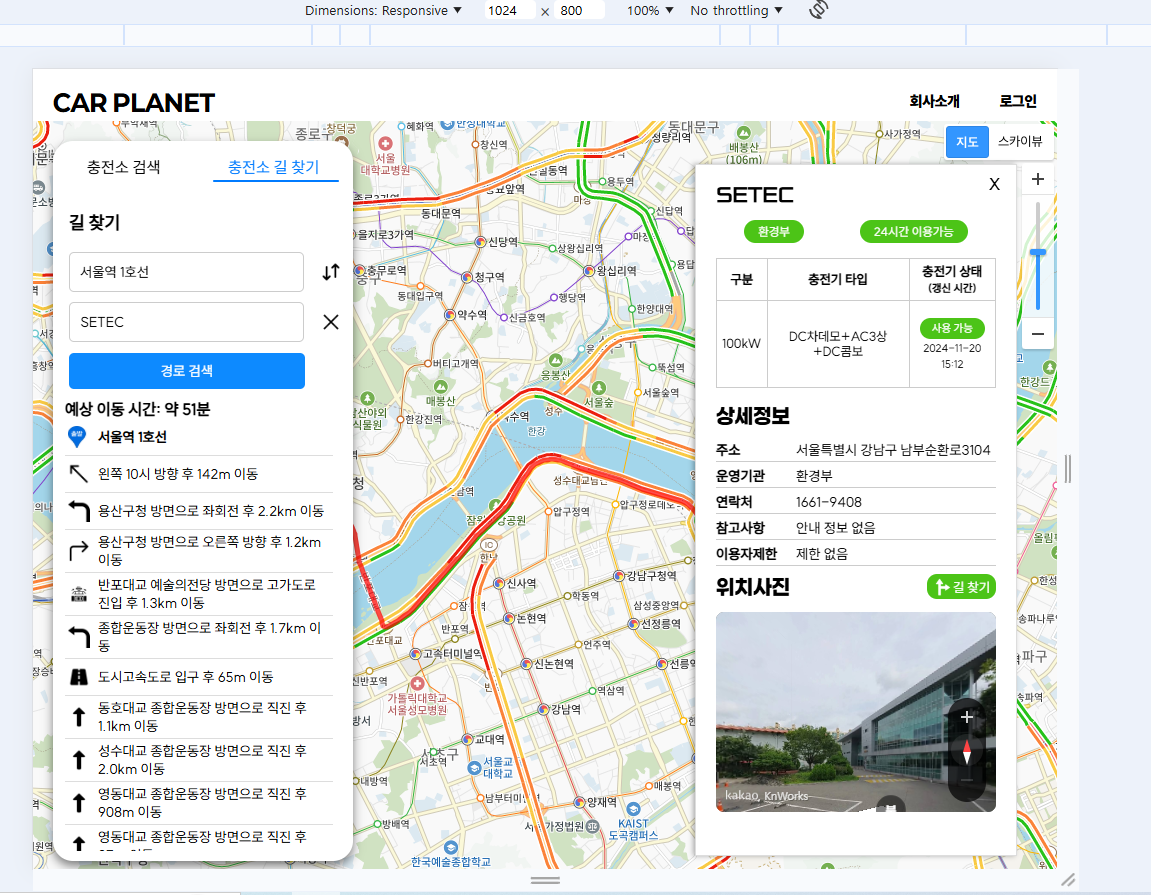
Task: Click the 사용 가능 status badge
Action: (952, 327)
